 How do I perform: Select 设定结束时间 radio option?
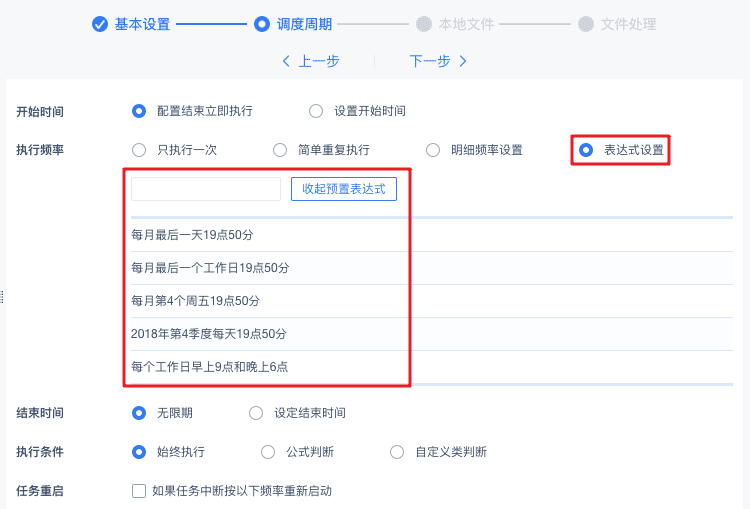point(256,412)
